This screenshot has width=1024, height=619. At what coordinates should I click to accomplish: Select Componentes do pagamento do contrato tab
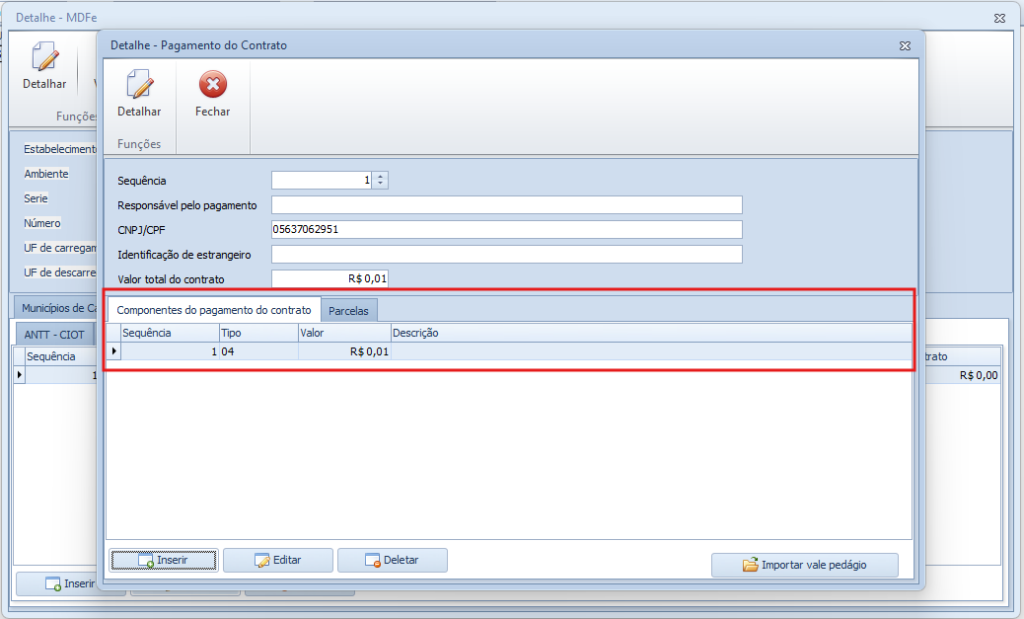214,310
